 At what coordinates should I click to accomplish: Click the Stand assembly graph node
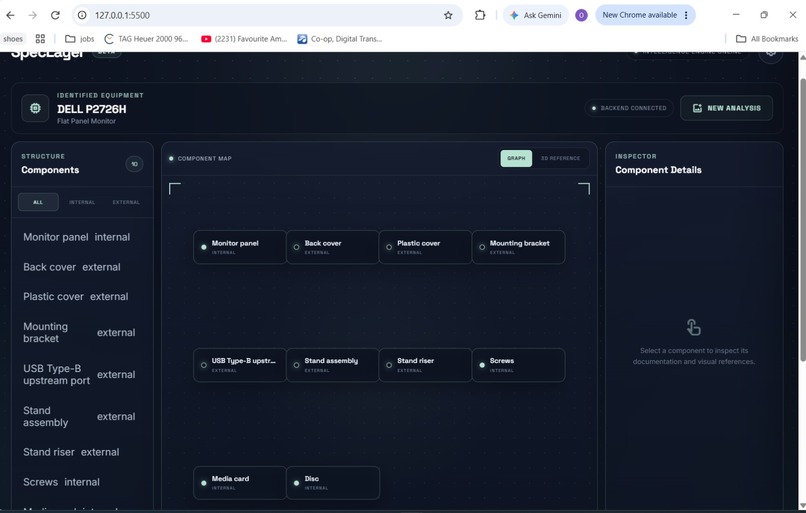tap(333, 365)
